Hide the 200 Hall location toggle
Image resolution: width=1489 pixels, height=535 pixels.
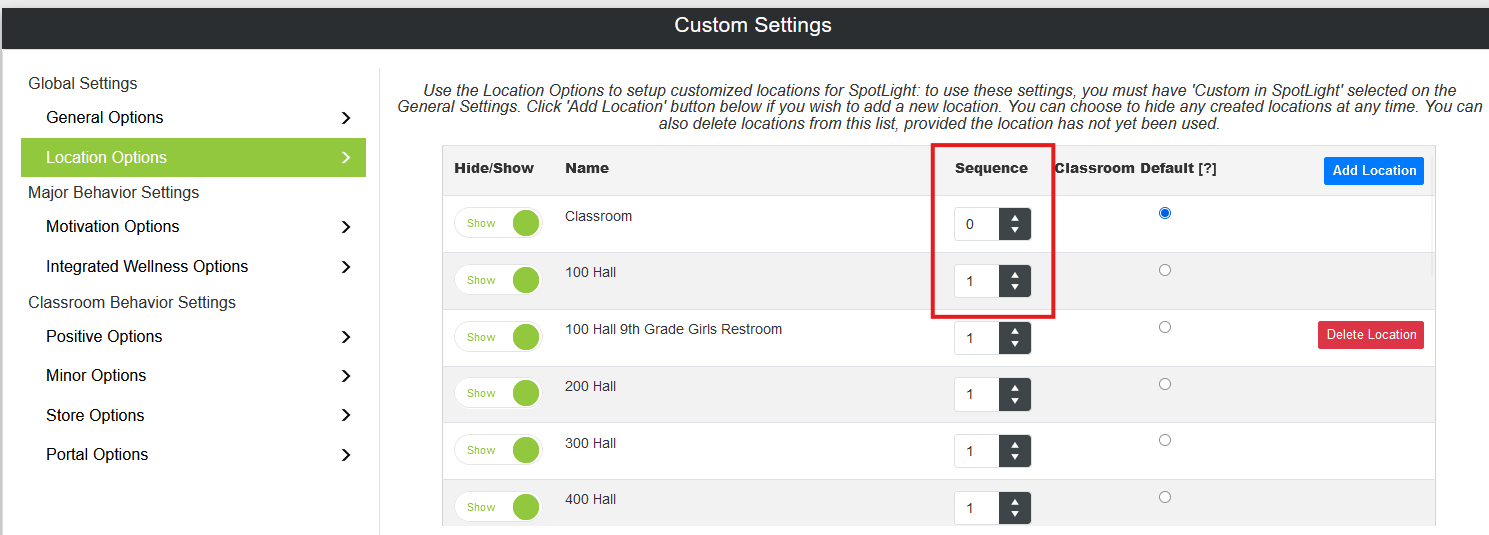pyautogui.click(x=498, y=393)
